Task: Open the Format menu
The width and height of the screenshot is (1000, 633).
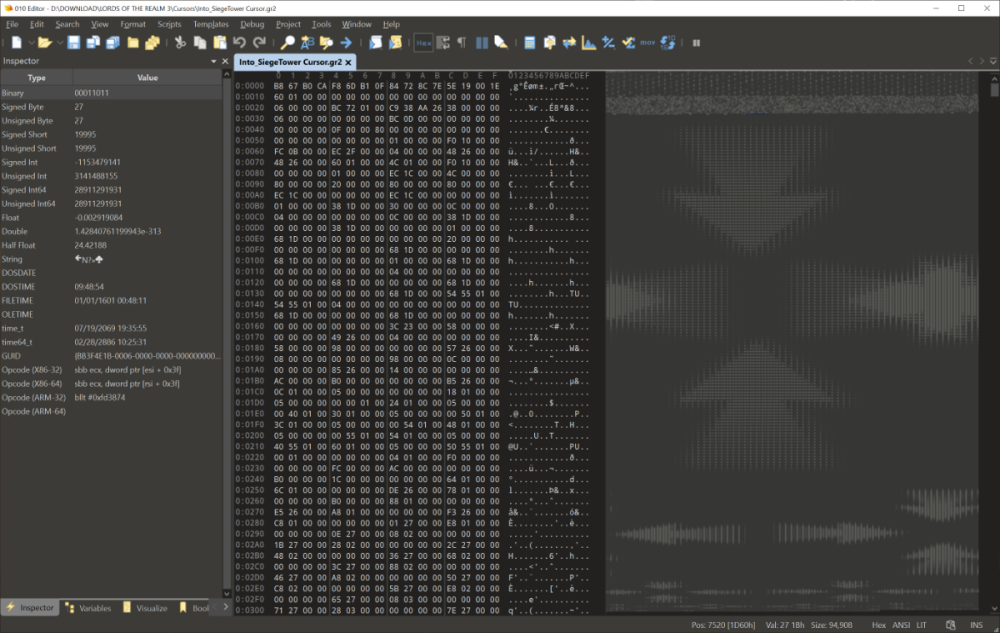Action: [x=133, y=24]
